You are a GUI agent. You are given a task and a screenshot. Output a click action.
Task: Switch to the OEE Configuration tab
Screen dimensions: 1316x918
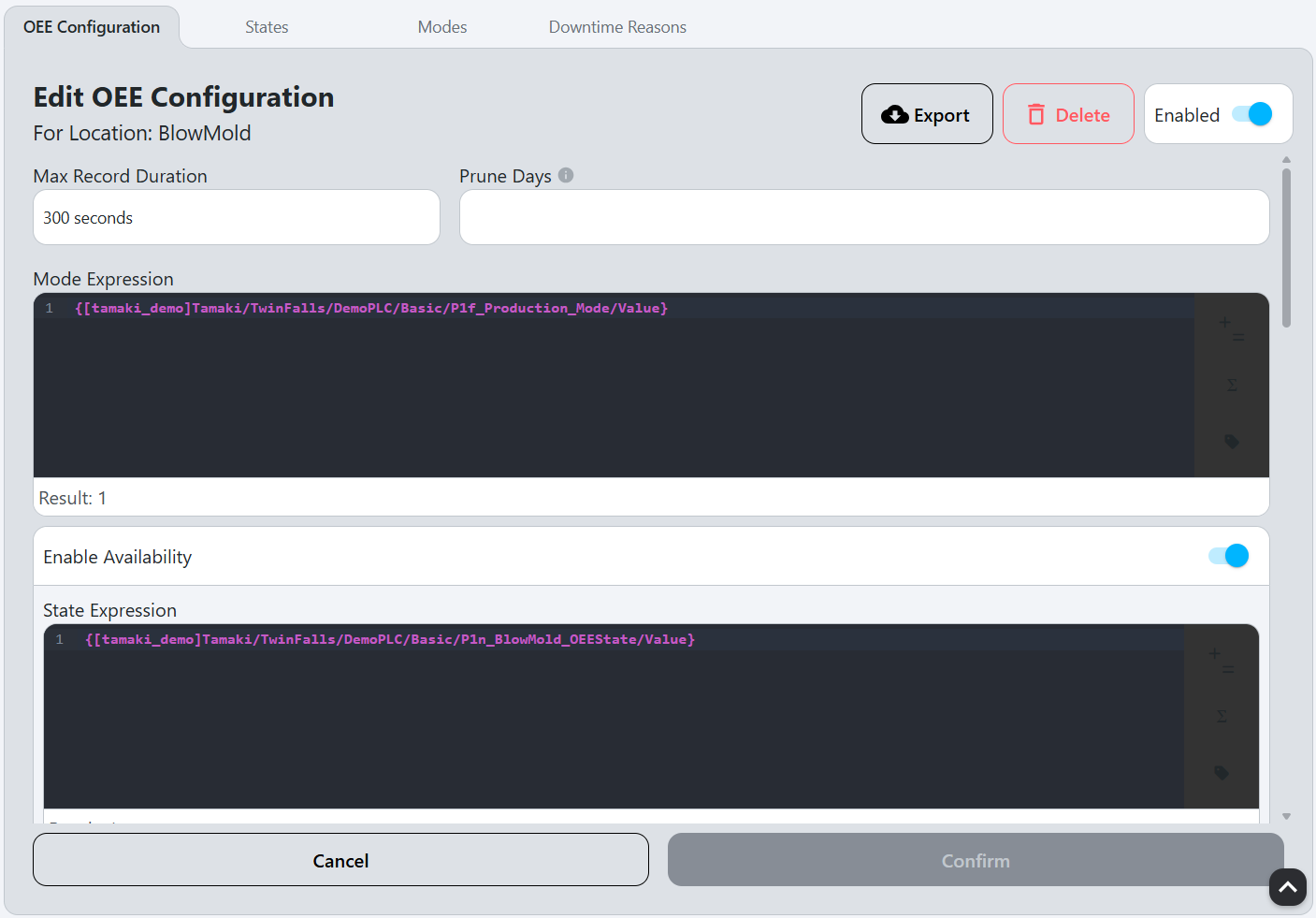[92, 27]
